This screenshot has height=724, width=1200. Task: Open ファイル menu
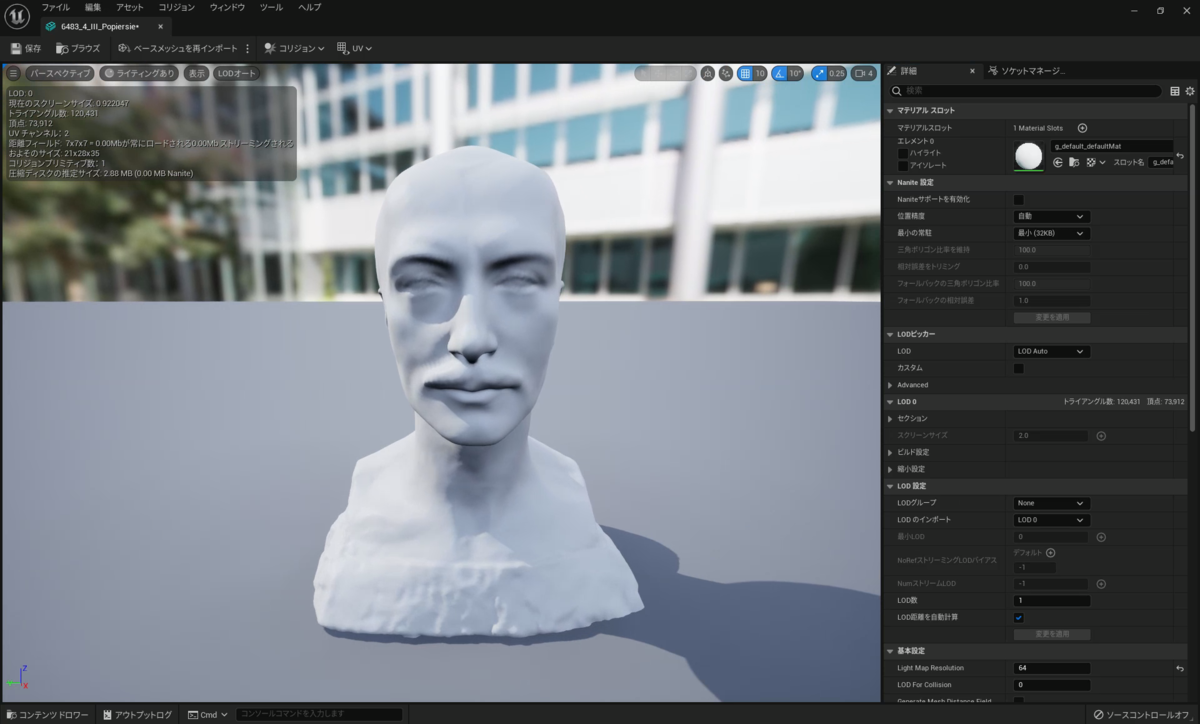(55, 7)
